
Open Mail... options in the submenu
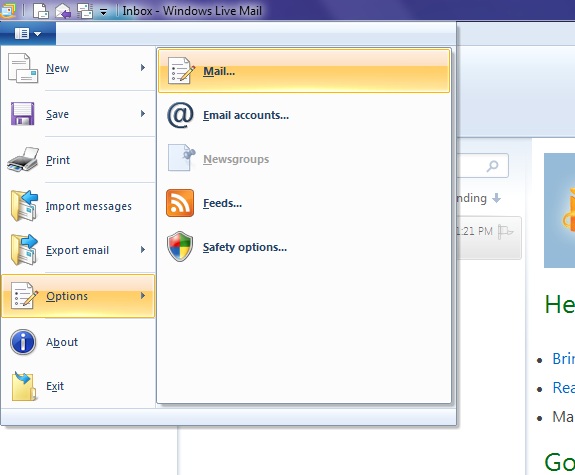pyautogui.click(x=304, y=71)
